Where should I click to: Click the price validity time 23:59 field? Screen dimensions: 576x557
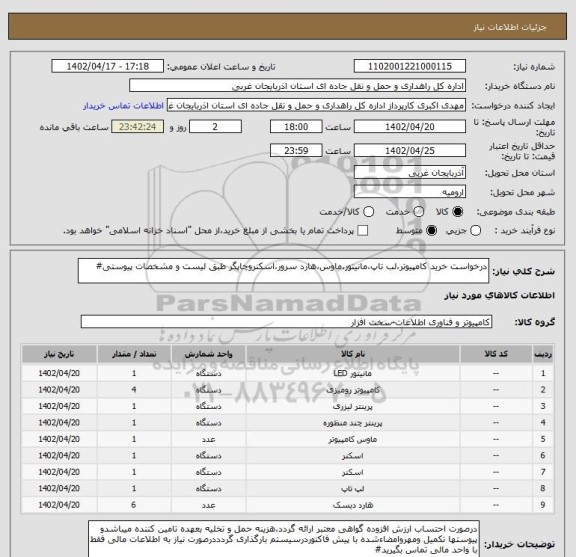coord(296,151)
